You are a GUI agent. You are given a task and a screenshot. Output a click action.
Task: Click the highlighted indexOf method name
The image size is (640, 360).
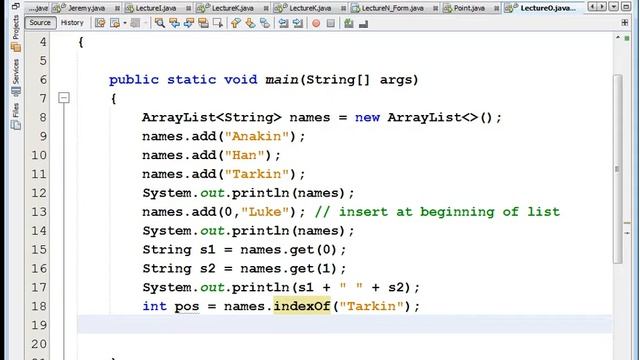coord(302,306)
